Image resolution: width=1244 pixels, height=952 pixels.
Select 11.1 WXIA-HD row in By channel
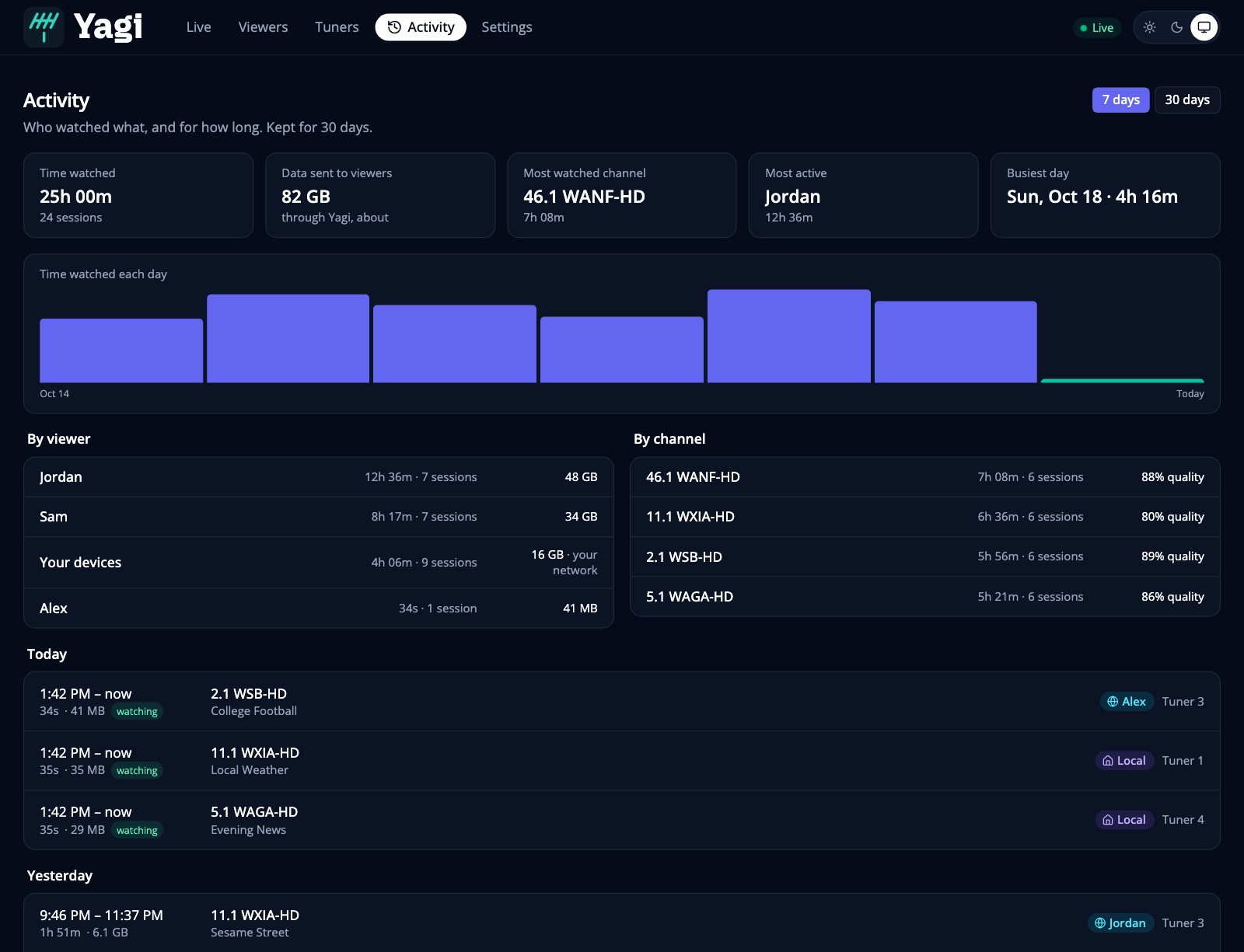click(925, 517)
